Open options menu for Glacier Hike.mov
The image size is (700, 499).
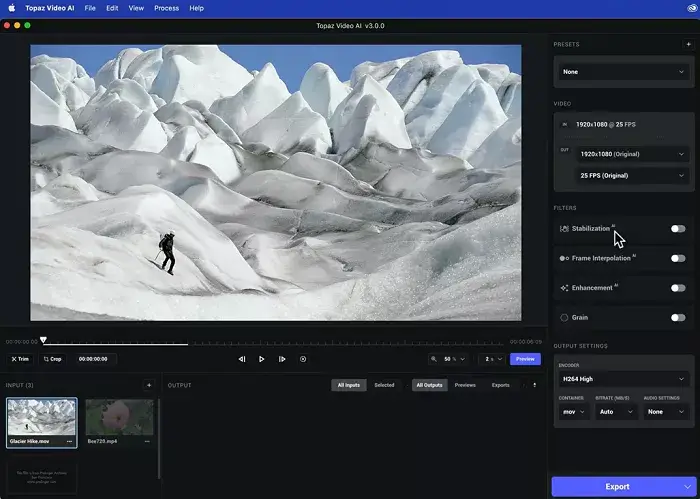69,441
